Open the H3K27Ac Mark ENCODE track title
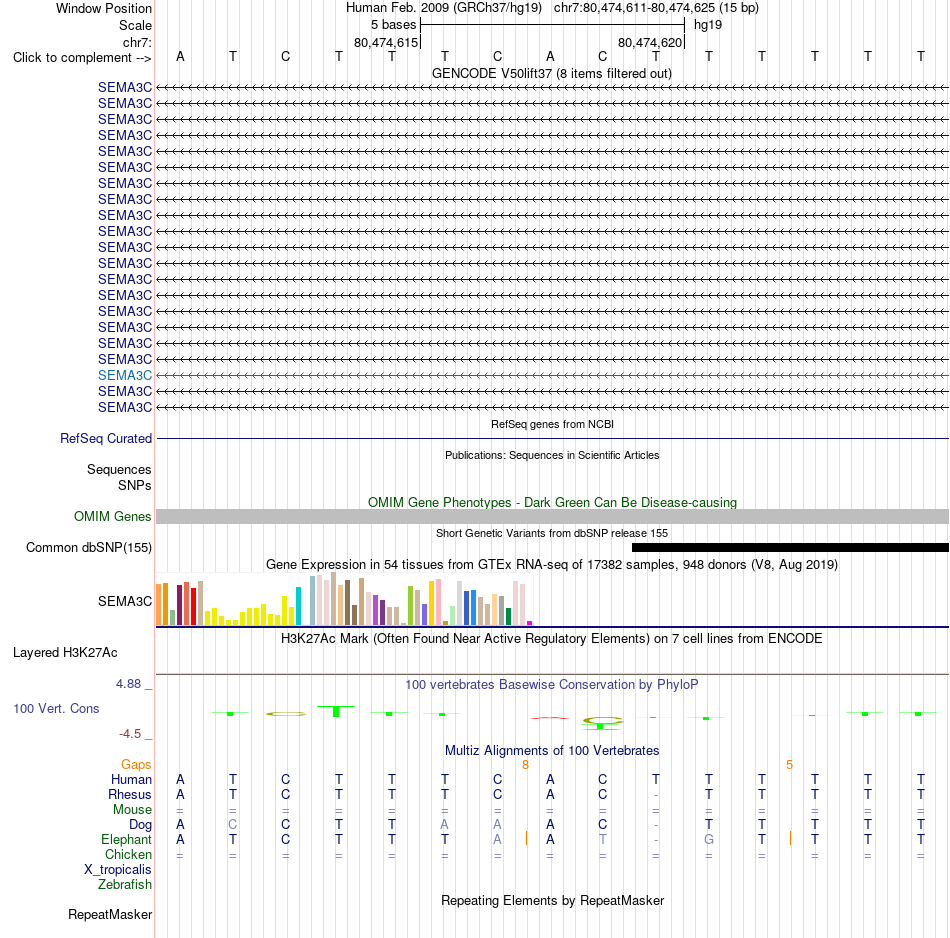The width and height of the screenshot is (950, 938). (x=552, y=639)
